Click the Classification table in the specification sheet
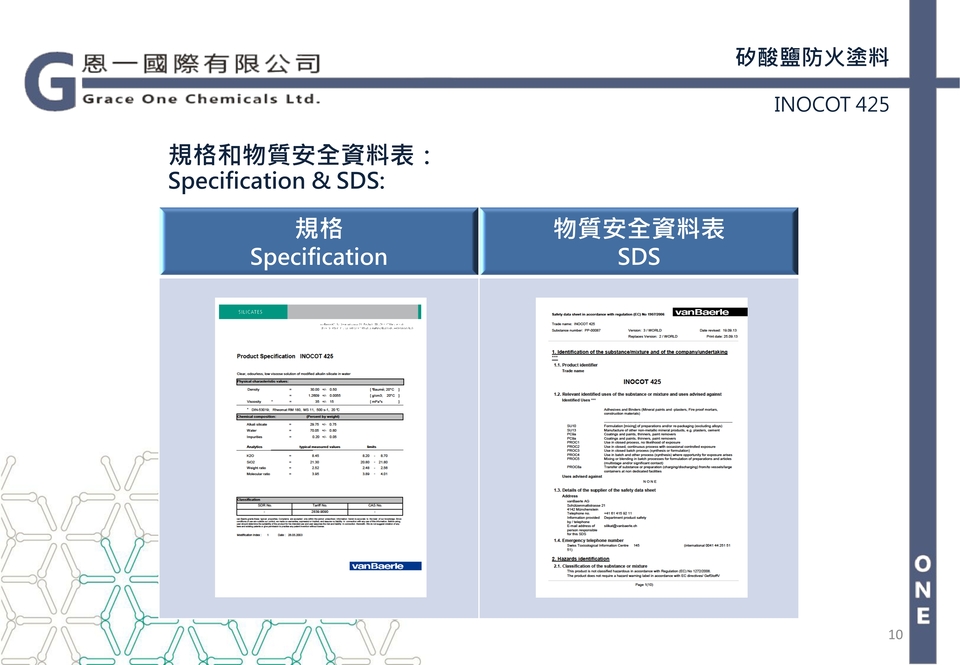The width and height of the screenshot is (960, 665). [319, 506]
